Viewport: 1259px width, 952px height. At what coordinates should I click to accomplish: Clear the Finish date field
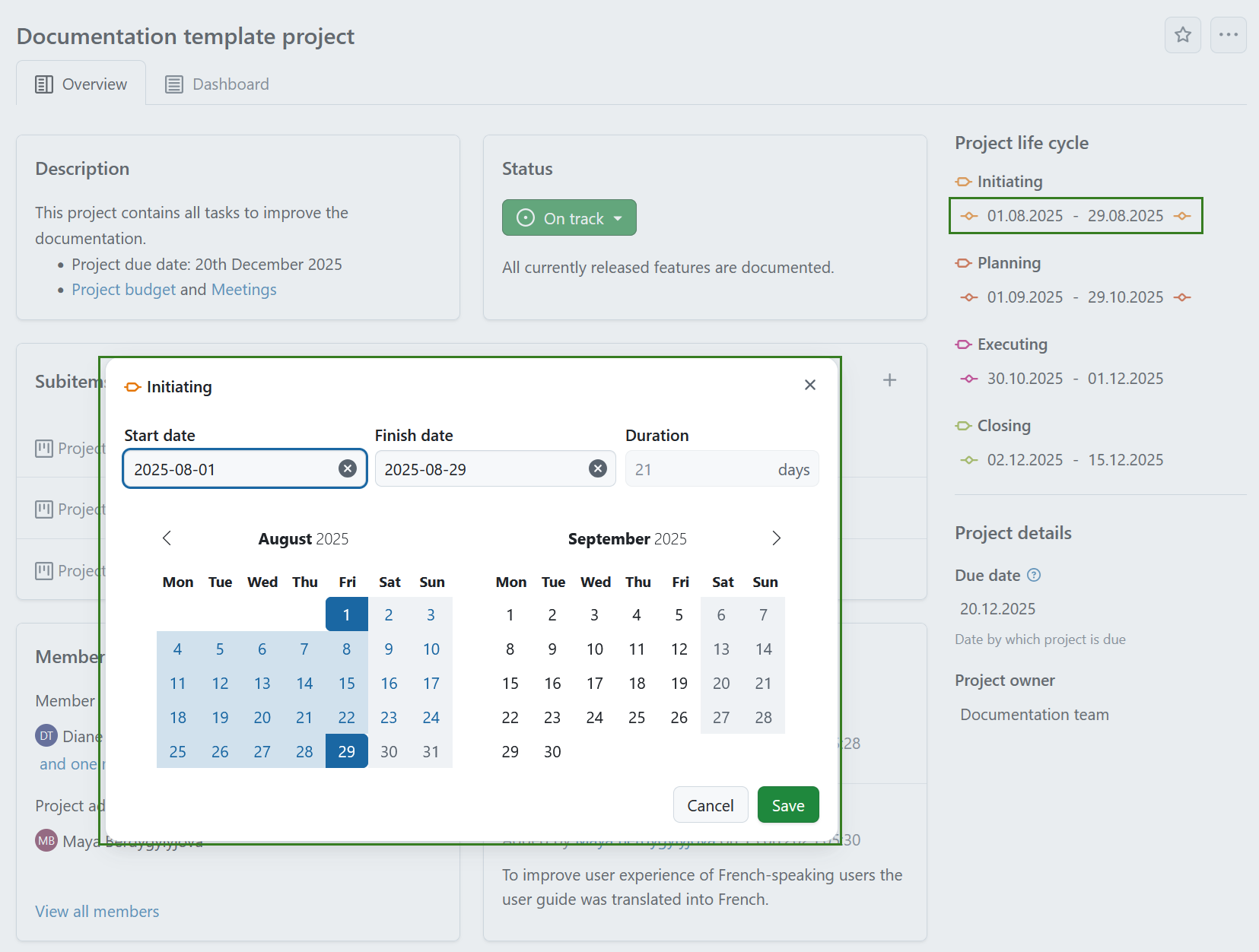point(598,468)
